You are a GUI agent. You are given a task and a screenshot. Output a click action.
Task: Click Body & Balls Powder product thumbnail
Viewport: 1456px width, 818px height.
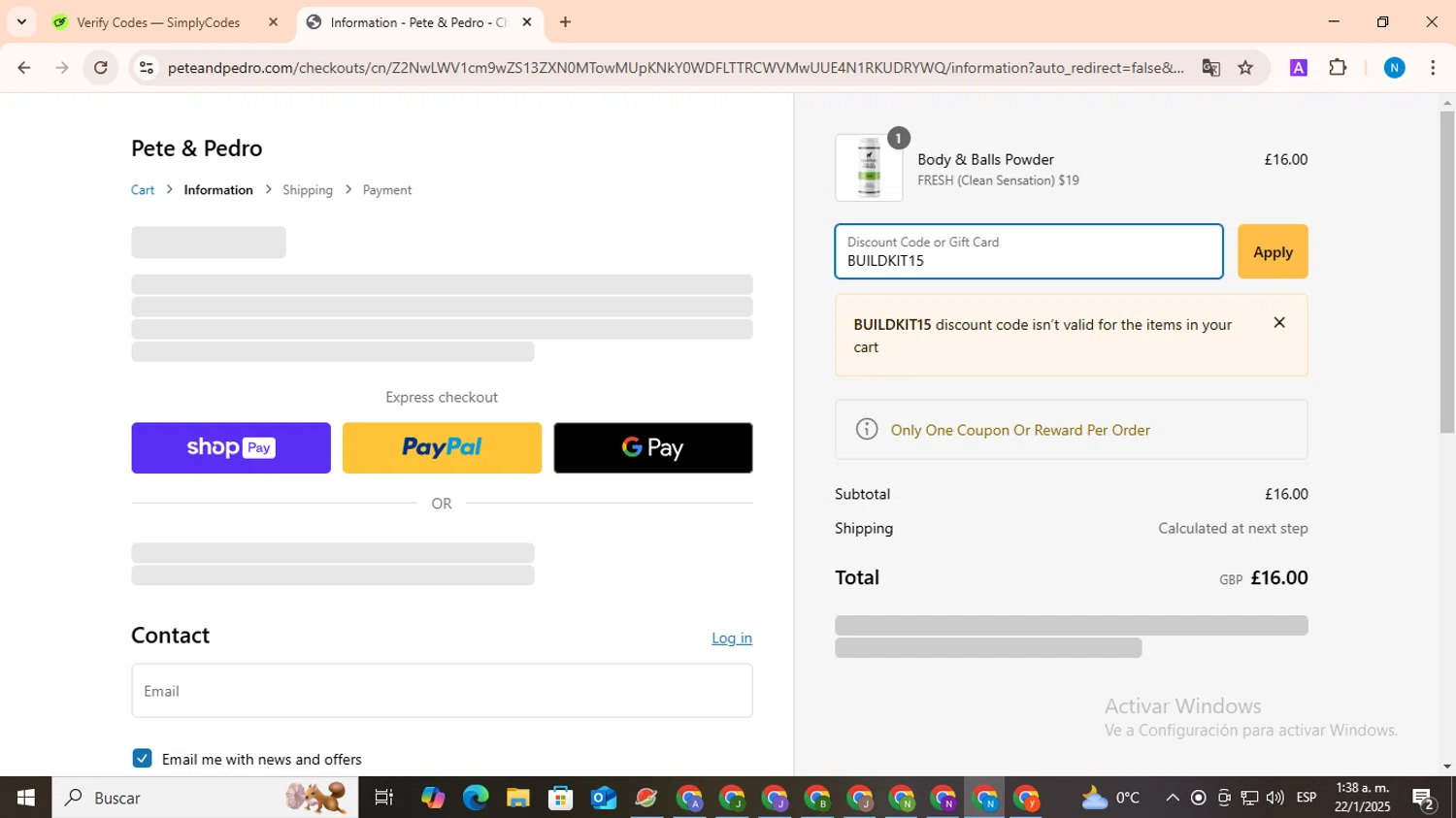point(869,168)
